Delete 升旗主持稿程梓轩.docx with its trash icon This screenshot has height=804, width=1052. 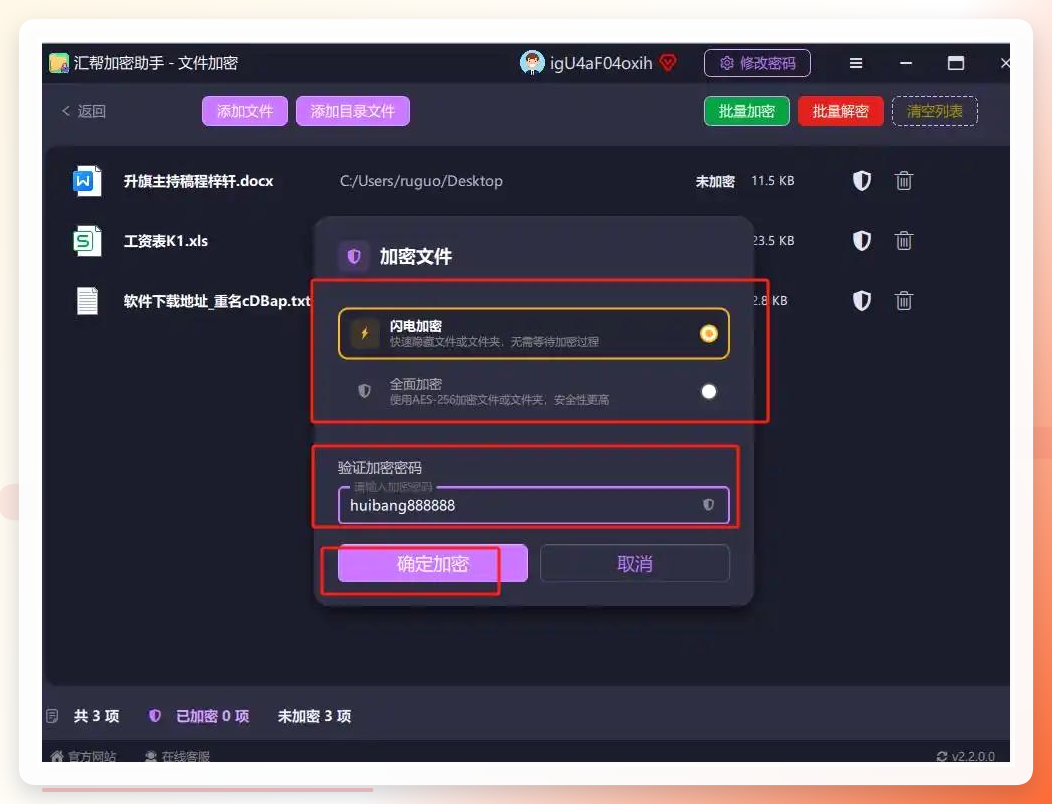(x=904, y=181)
